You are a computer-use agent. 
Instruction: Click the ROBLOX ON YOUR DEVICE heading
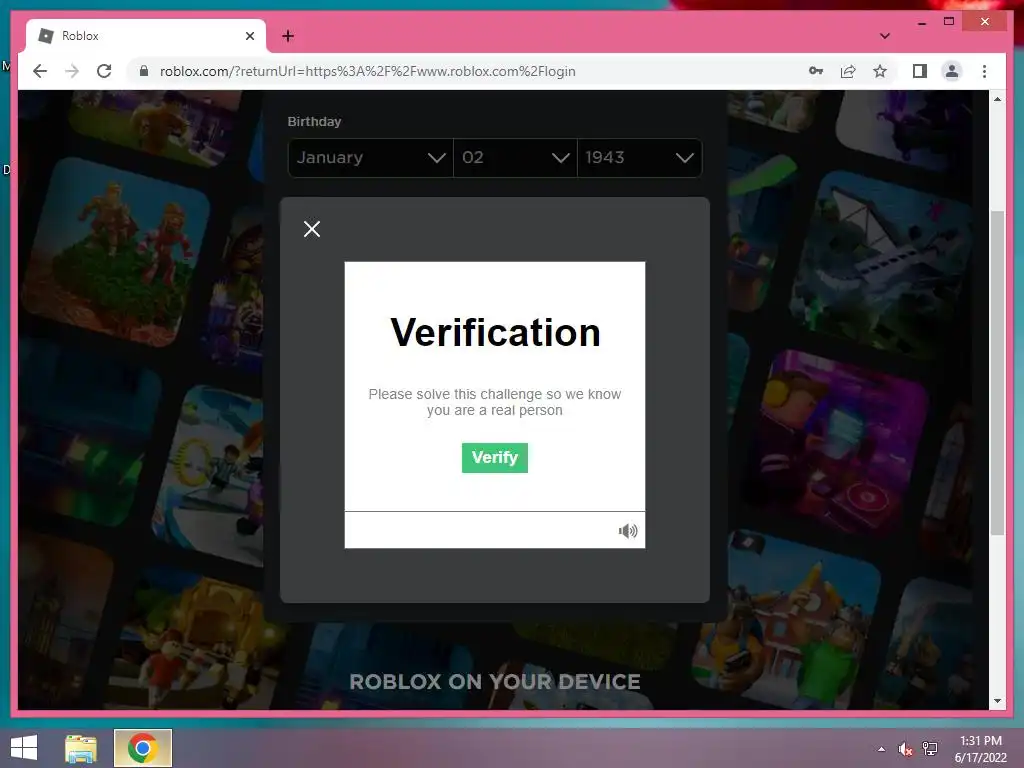[494, 682]
